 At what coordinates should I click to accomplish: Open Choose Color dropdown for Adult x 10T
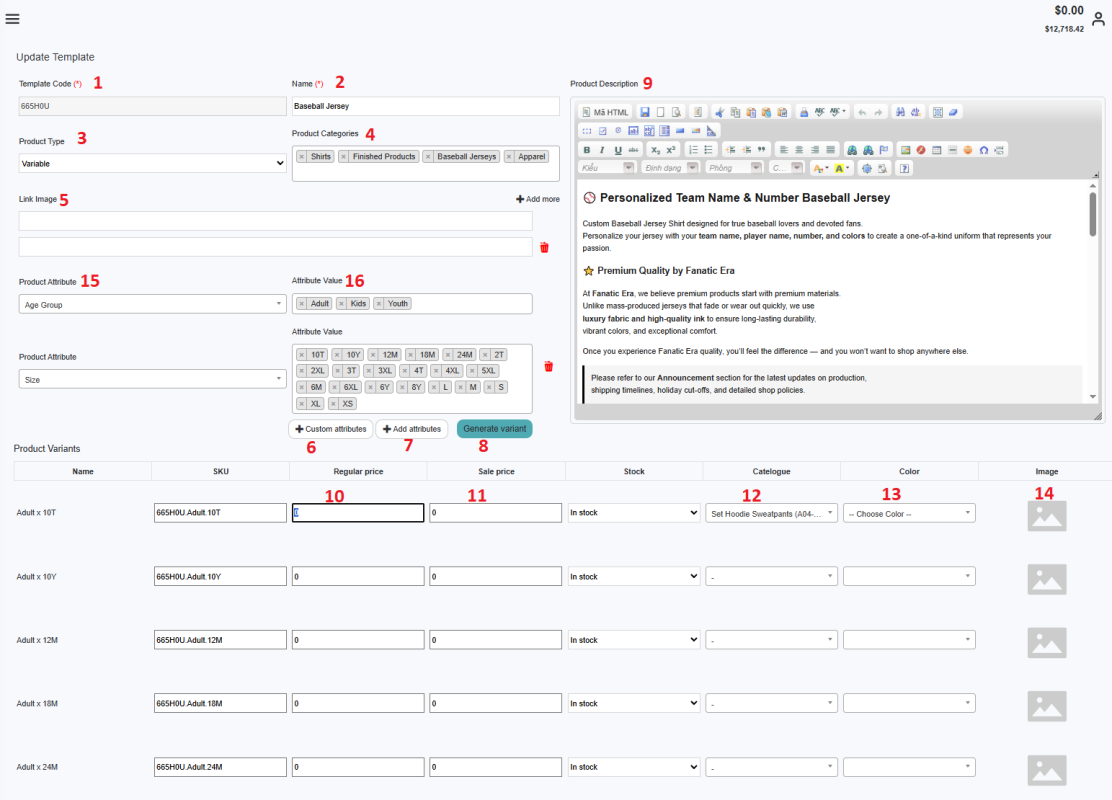[909, 513]
